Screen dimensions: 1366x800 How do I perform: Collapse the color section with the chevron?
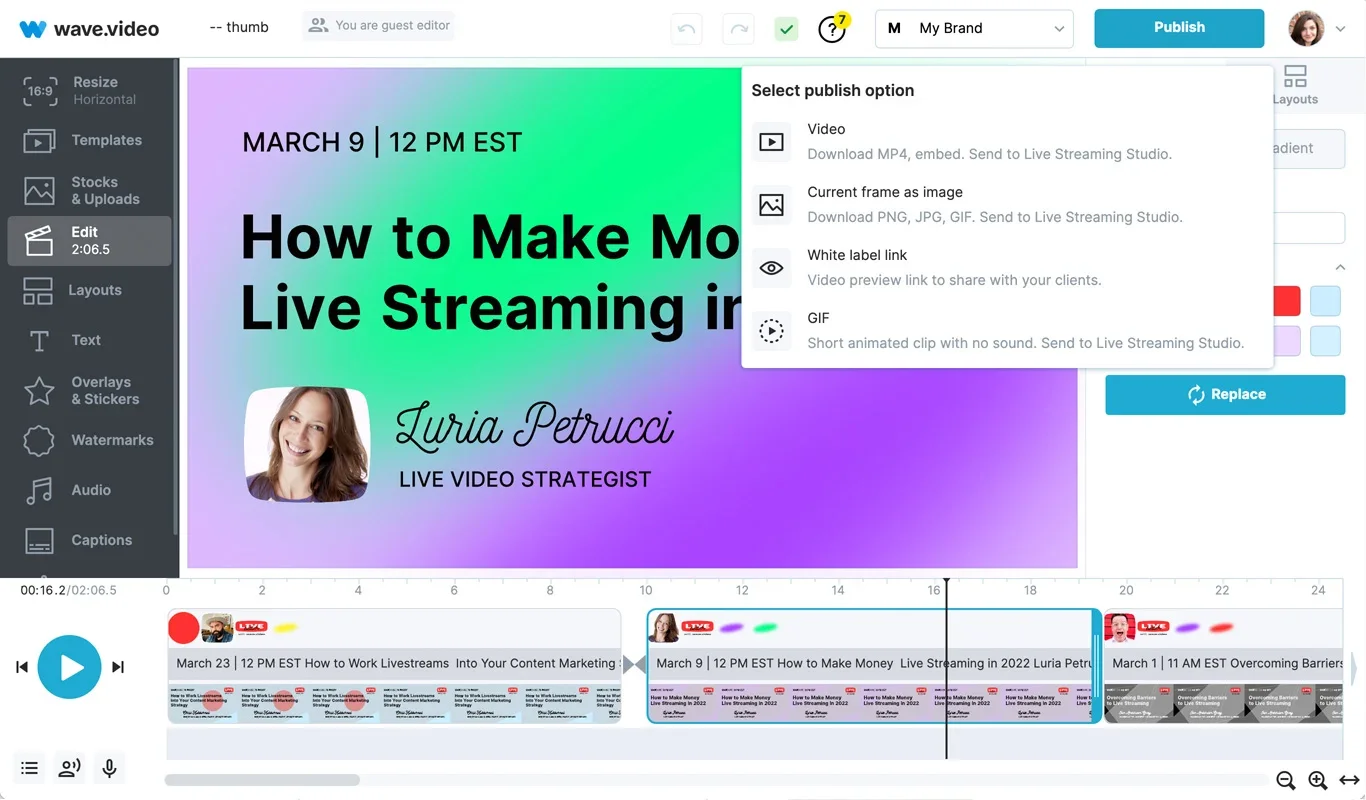click(1340, 267)
